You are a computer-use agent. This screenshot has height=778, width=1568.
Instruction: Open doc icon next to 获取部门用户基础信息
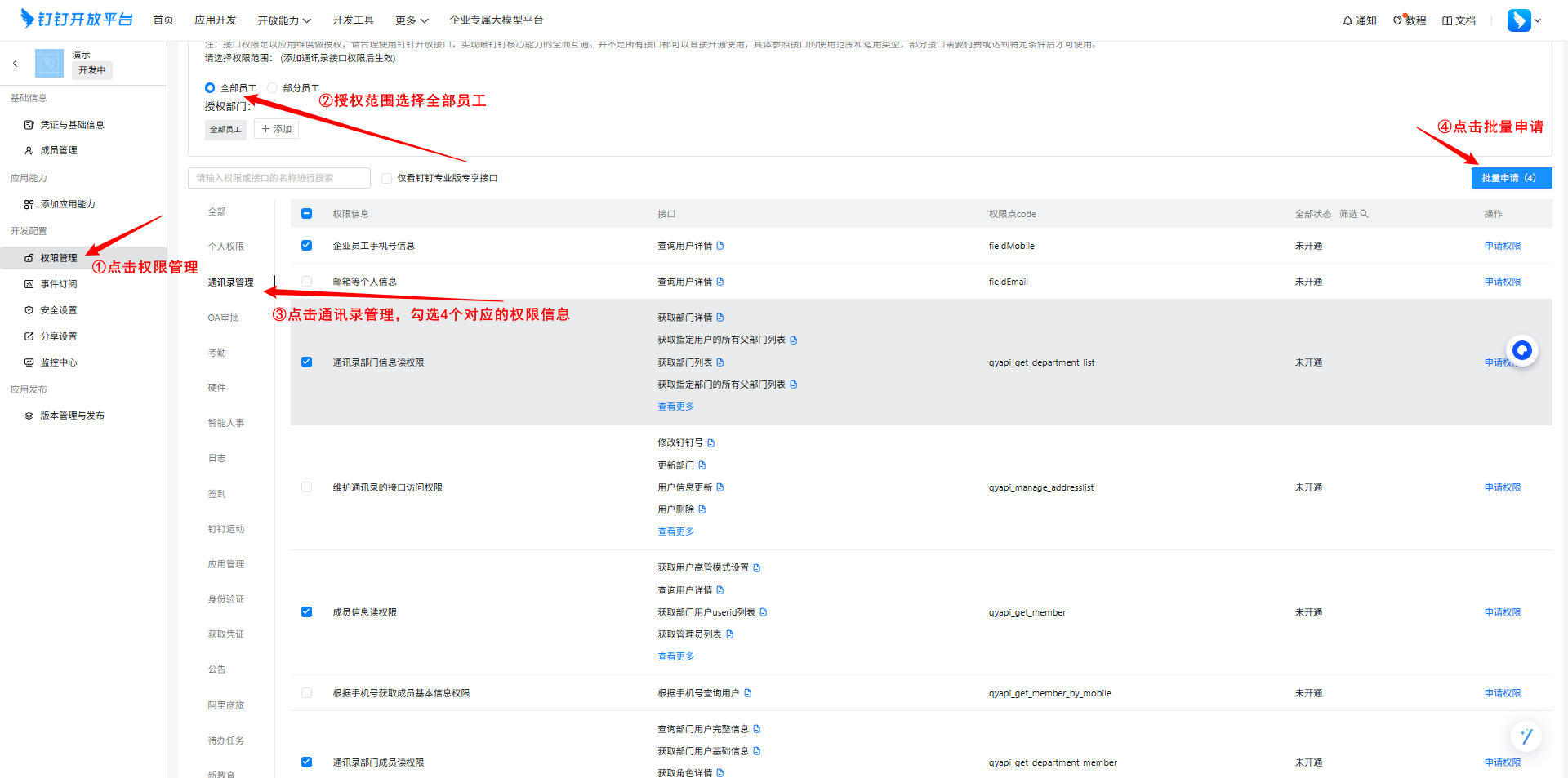click(756, 751)
